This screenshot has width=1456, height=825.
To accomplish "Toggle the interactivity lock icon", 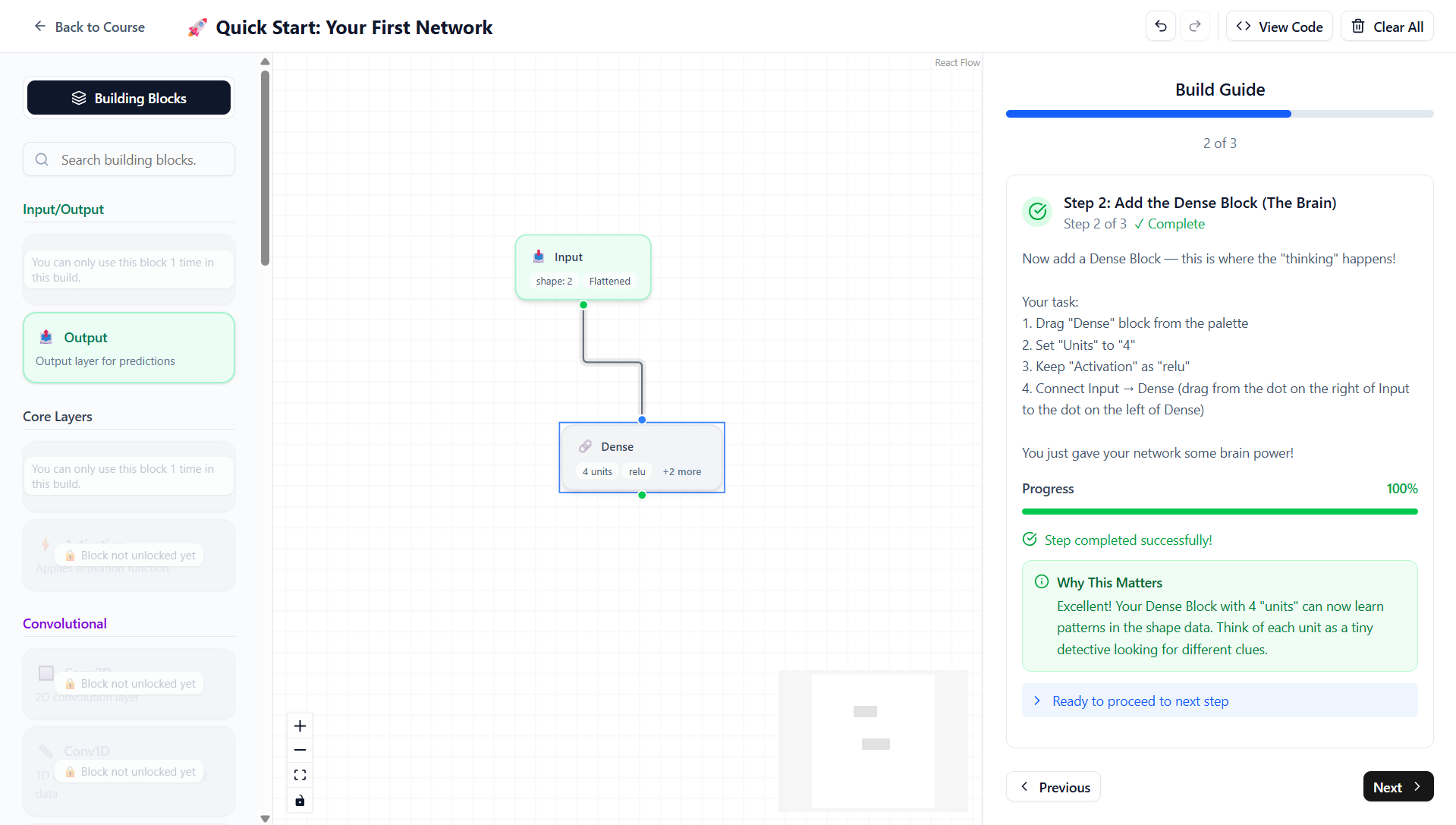I will (300, 800).
